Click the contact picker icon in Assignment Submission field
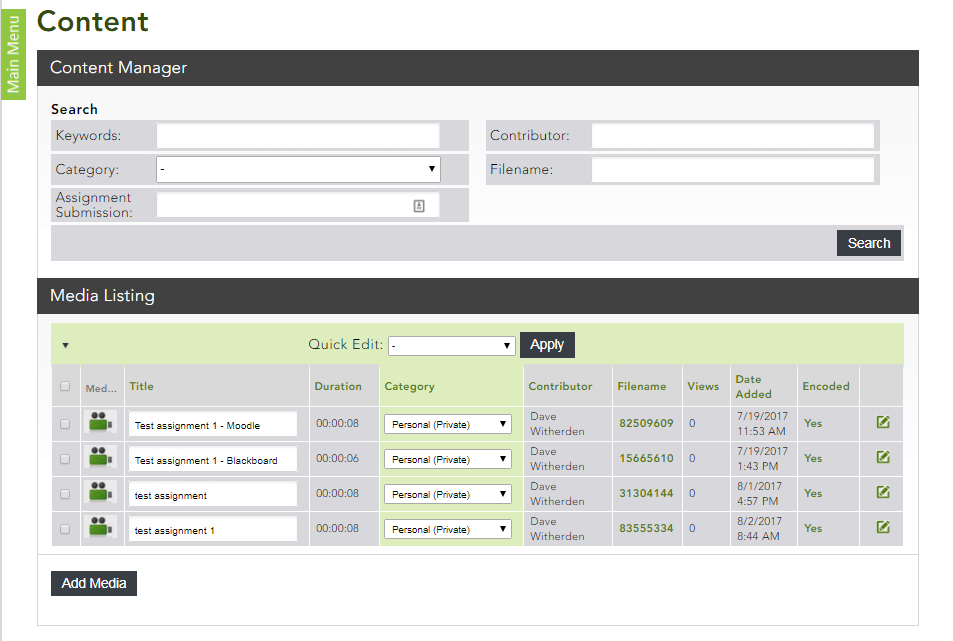Image resolution: width=954 pixels, height=641 pixels. (419, 206)
